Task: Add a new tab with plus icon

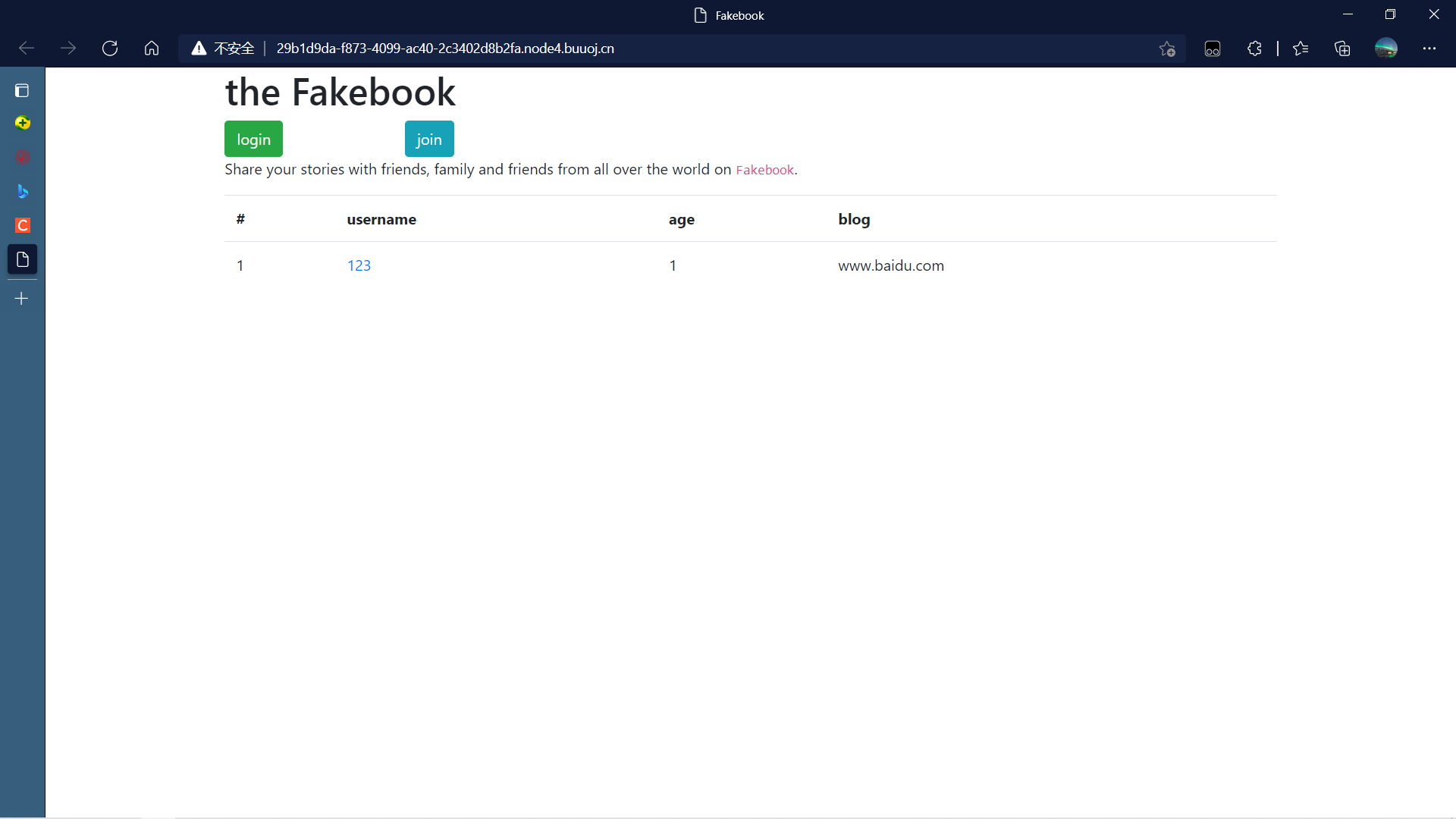Action: [22, 299]
